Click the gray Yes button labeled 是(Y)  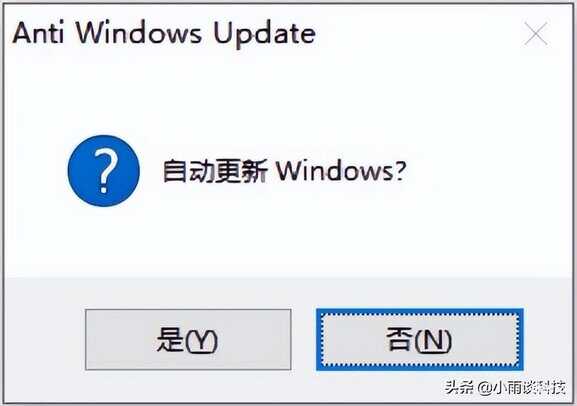[188, 339]
